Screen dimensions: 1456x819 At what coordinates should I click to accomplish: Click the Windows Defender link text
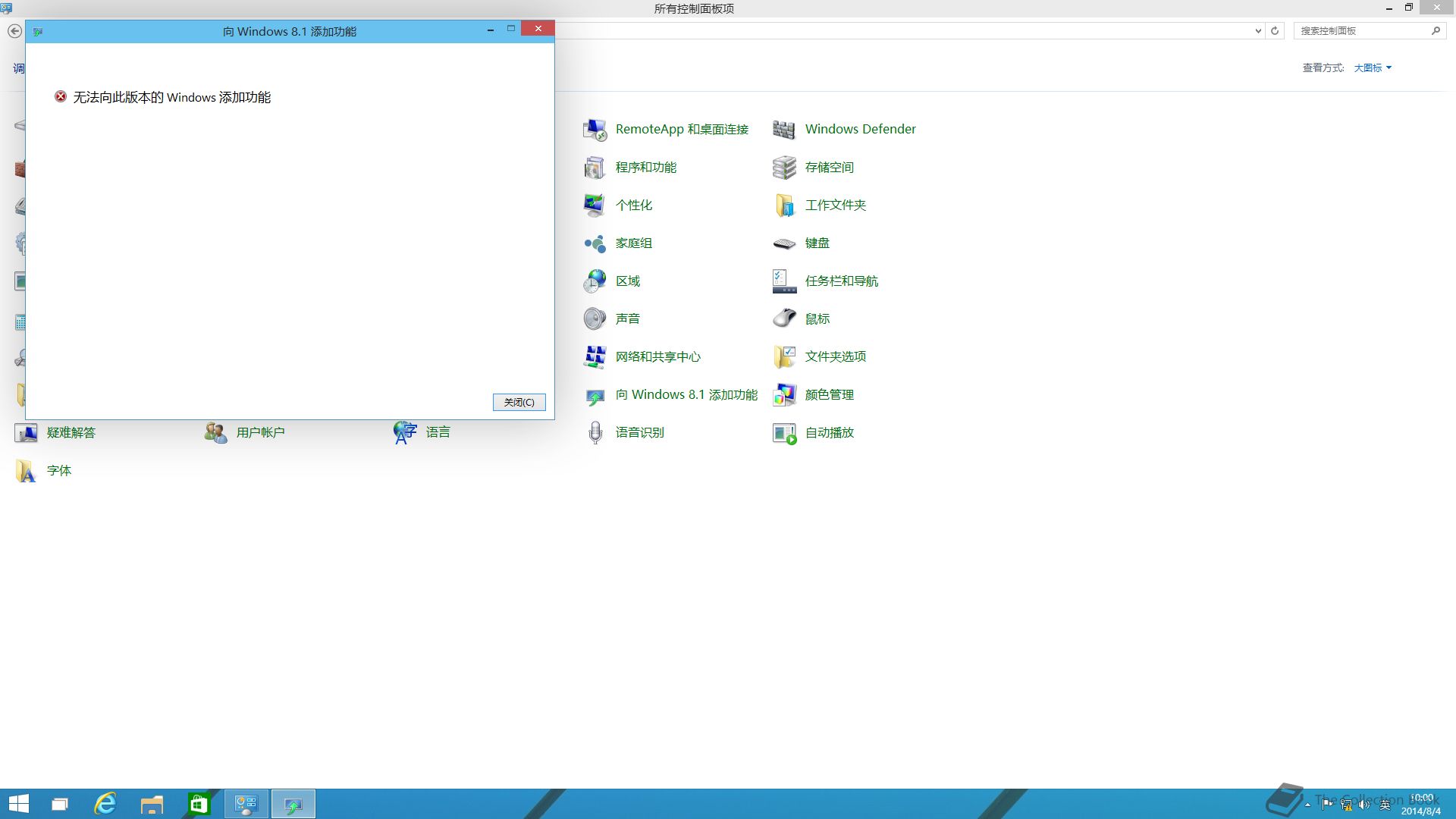coord(861,130)
